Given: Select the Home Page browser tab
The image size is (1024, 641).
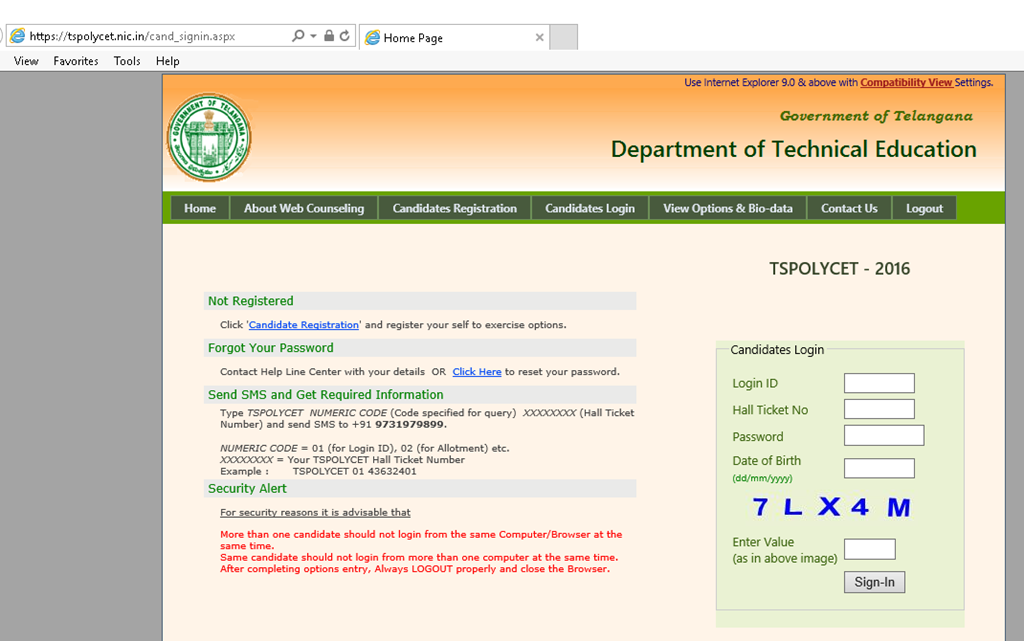Looking at the screenshot, I should 455,37.
